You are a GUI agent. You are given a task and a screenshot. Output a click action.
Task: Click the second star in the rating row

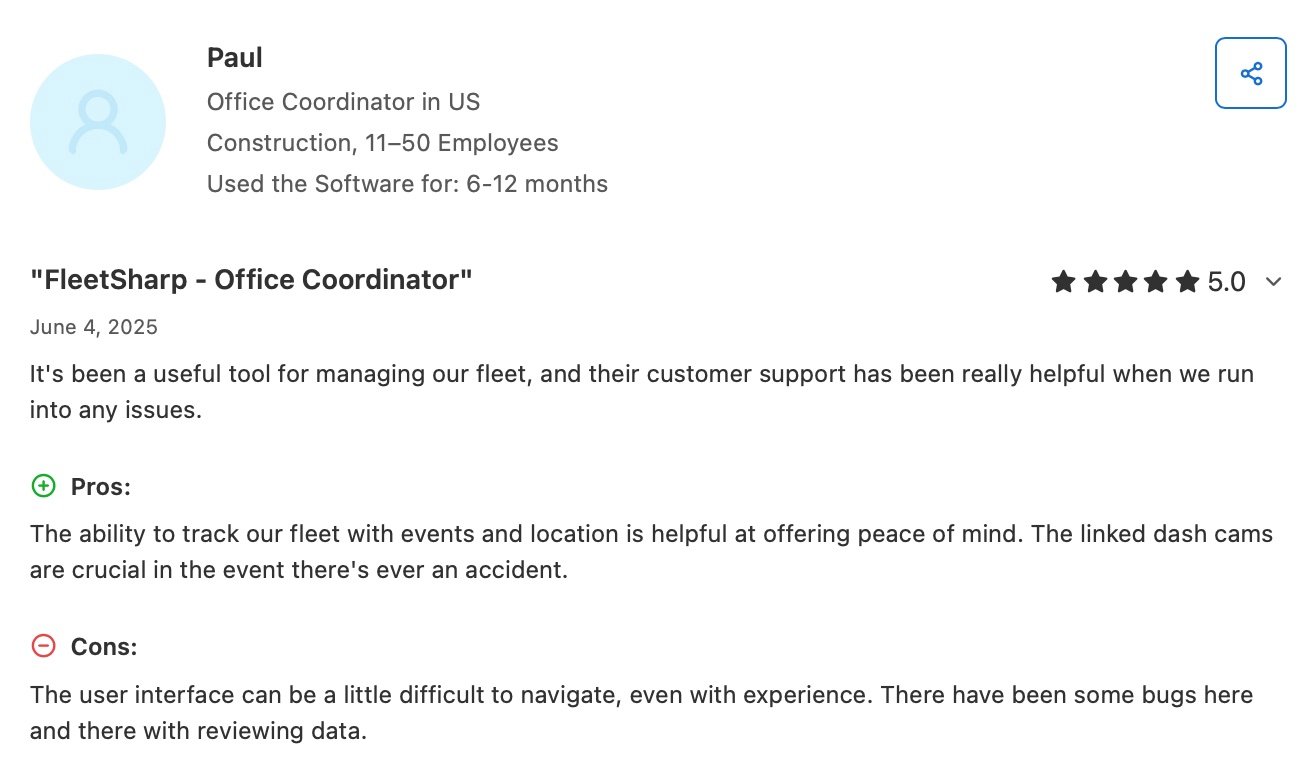tap(1094, 282)
